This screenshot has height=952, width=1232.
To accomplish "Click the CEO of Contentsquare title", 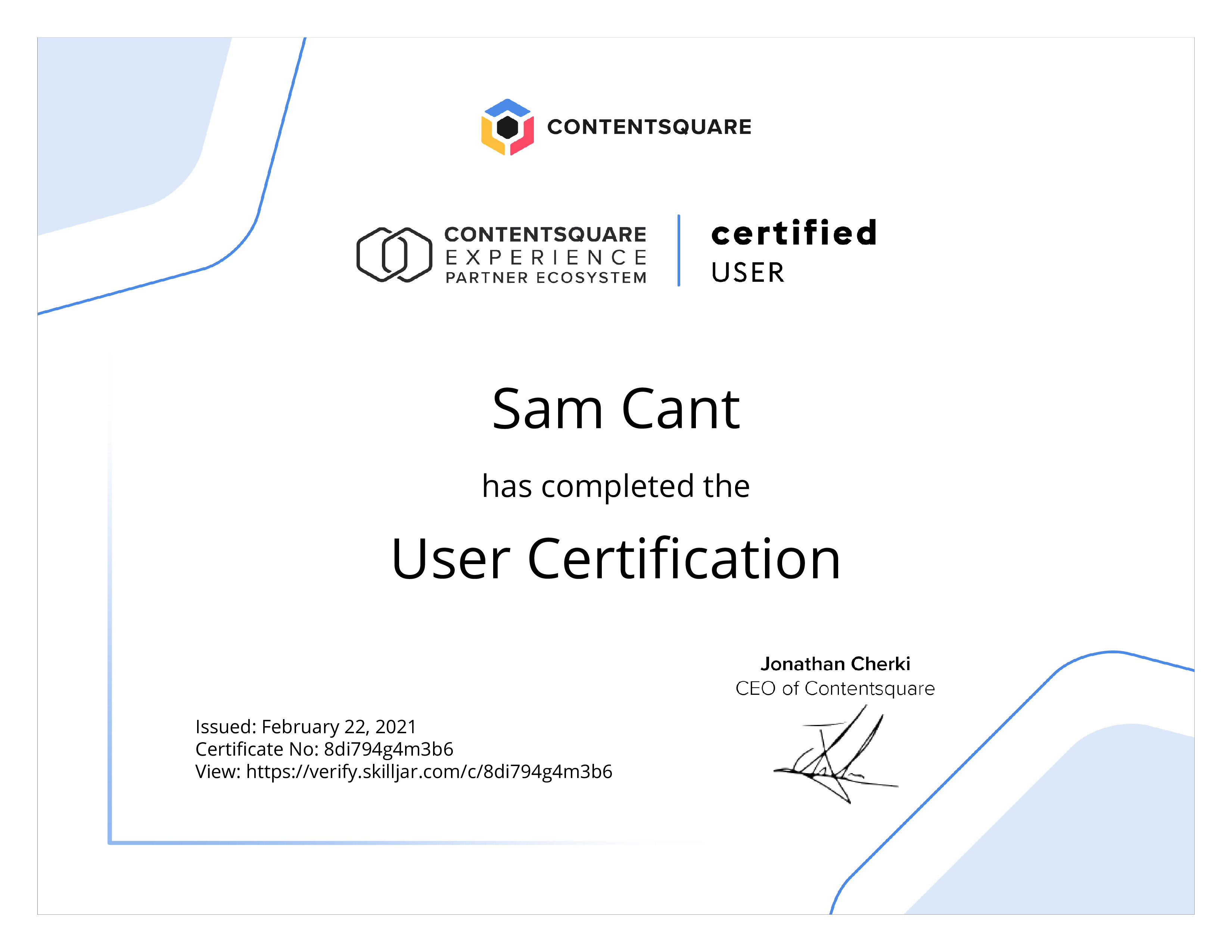I will coord(836,689).
